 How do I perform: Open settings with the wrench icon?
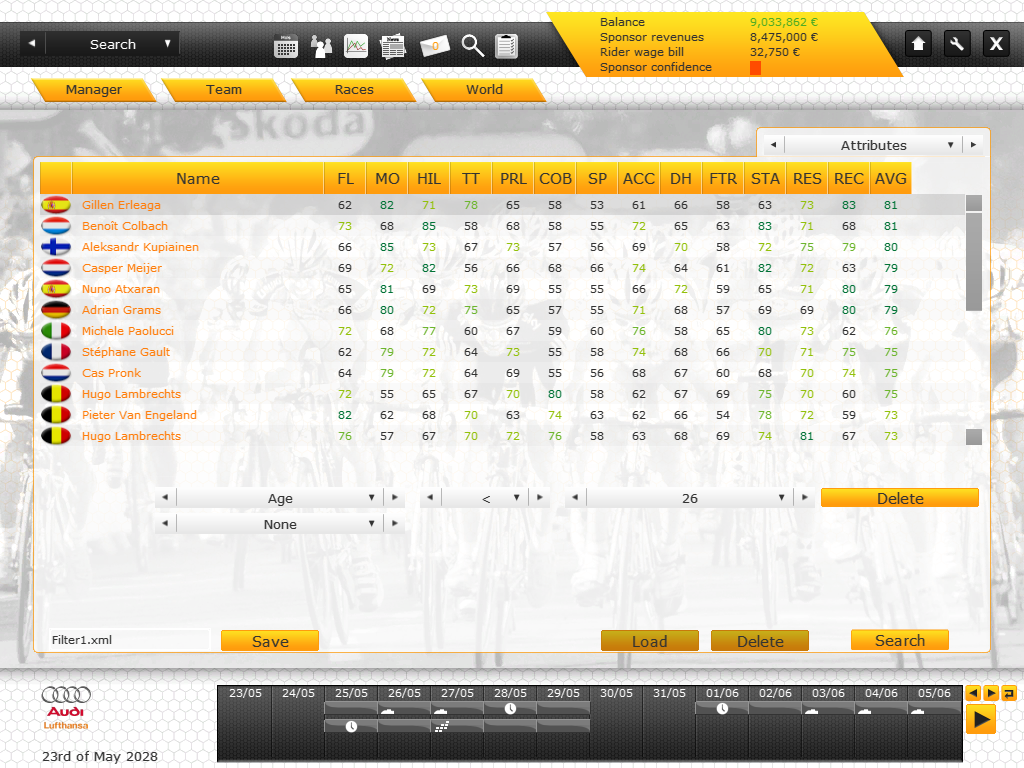tap(957, 43)
